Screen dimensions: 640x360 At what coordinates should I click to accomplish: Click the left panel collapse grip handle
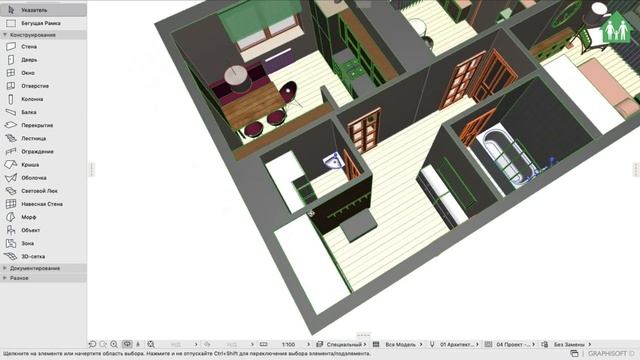92,169
